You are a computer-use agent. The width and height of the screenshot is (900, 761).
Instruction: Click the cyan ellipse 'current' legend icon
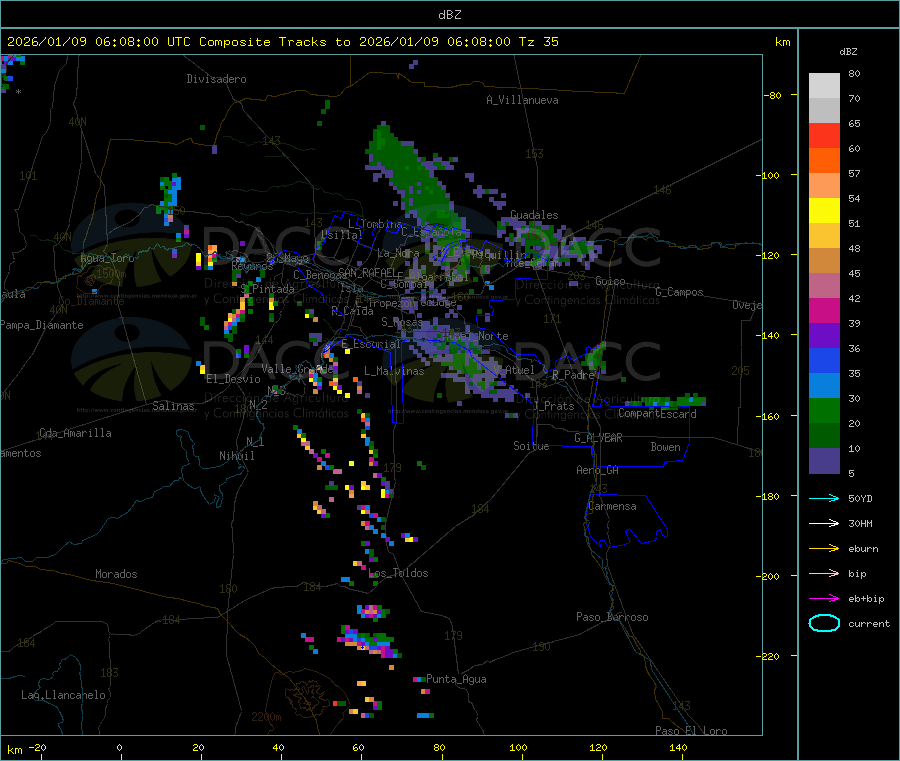824,623
